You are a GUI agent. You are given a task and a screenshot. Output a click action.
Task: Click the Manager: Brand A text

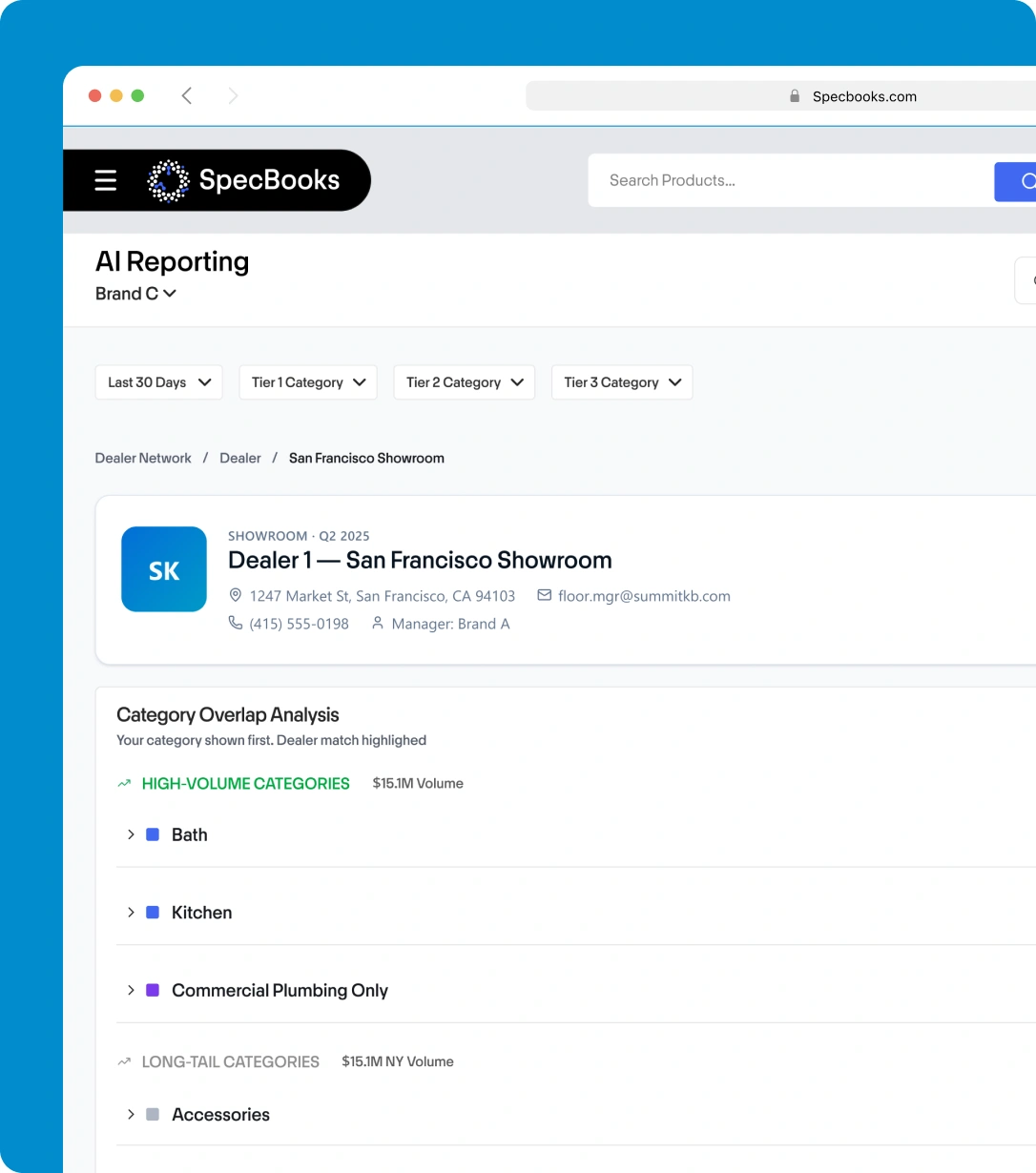coord(450,624)
